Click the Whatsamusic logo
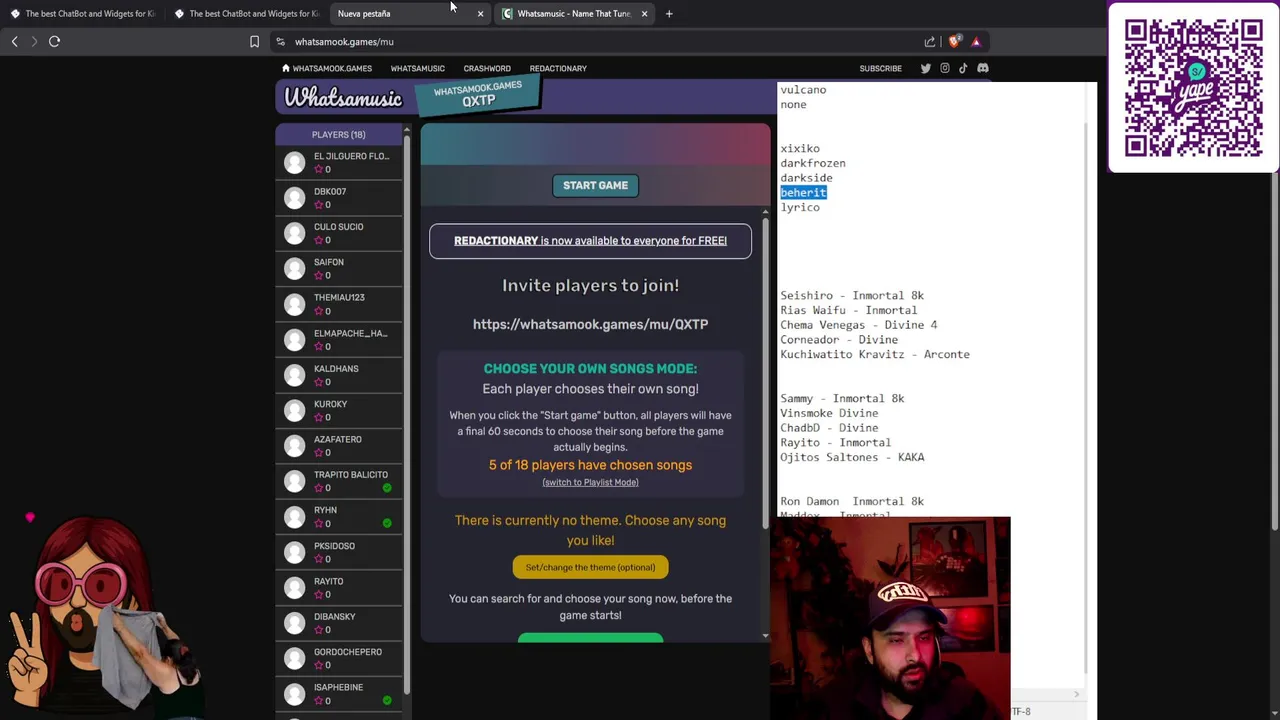Viewport: 1280px width, 720px height. coord(343,97)
